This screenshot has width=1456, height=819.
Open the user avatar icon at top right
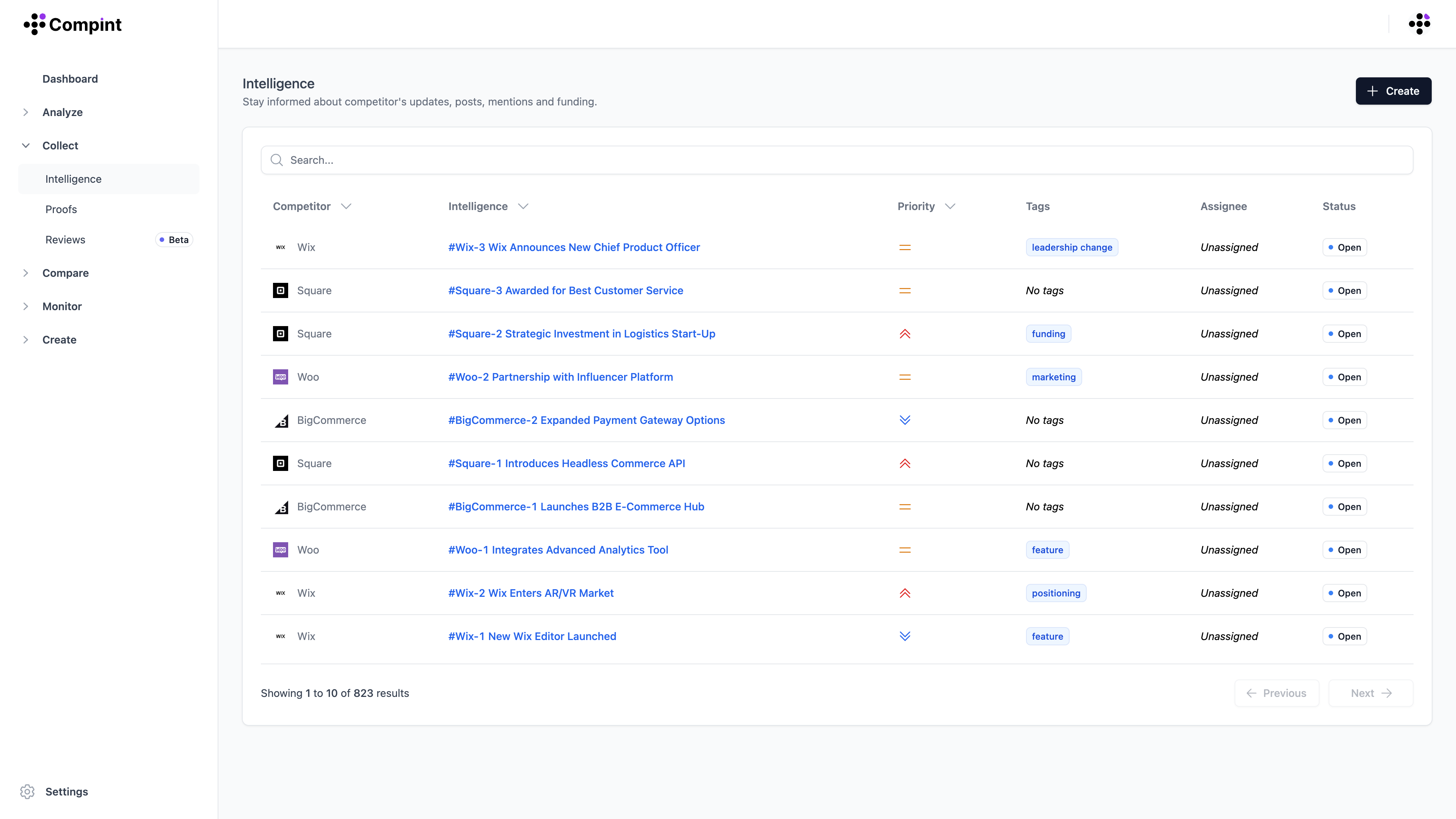point(1419,24)
